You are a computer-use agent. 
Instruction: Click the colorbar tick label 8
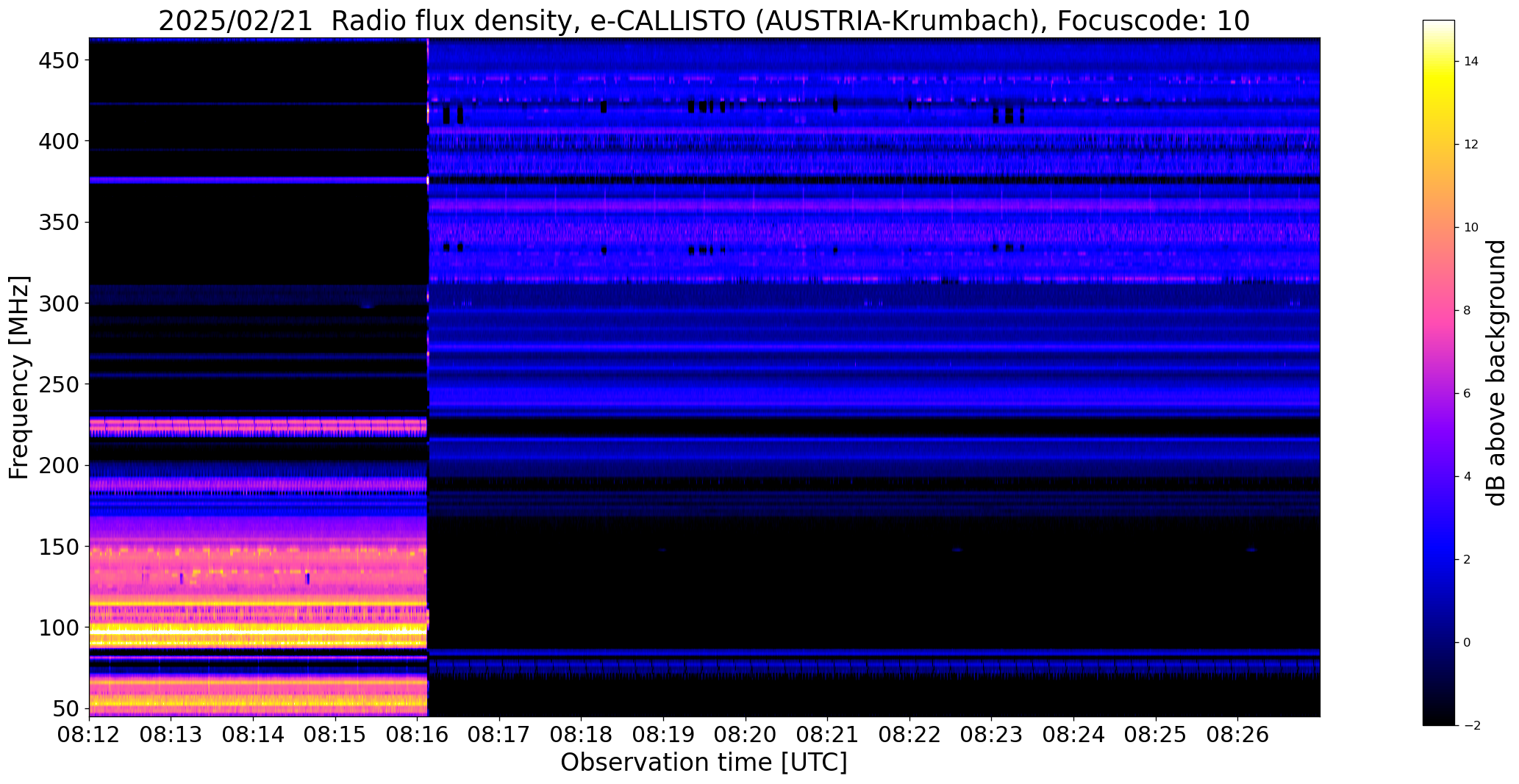point(1468,311)
